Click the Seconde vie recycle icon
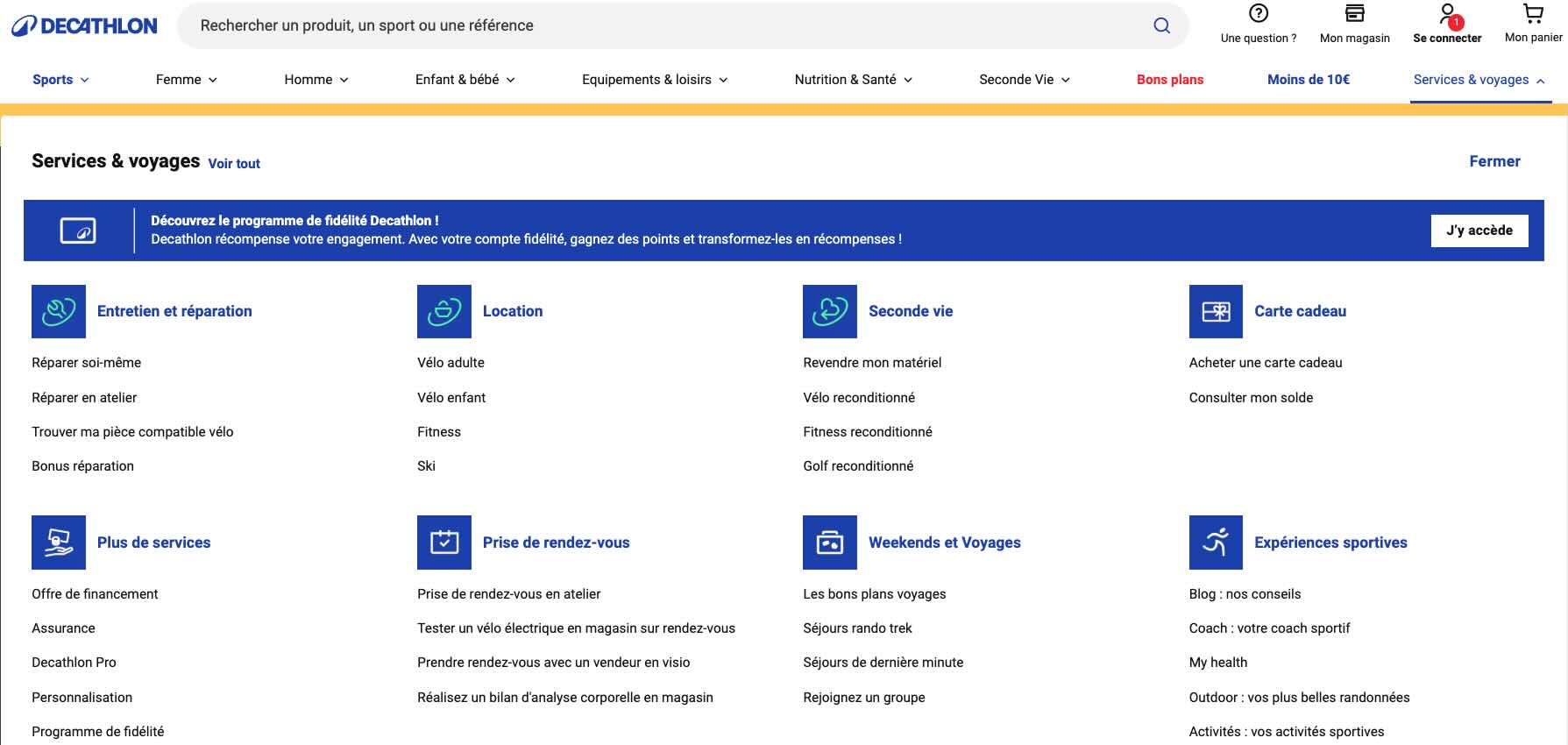 tap(830, 311)
